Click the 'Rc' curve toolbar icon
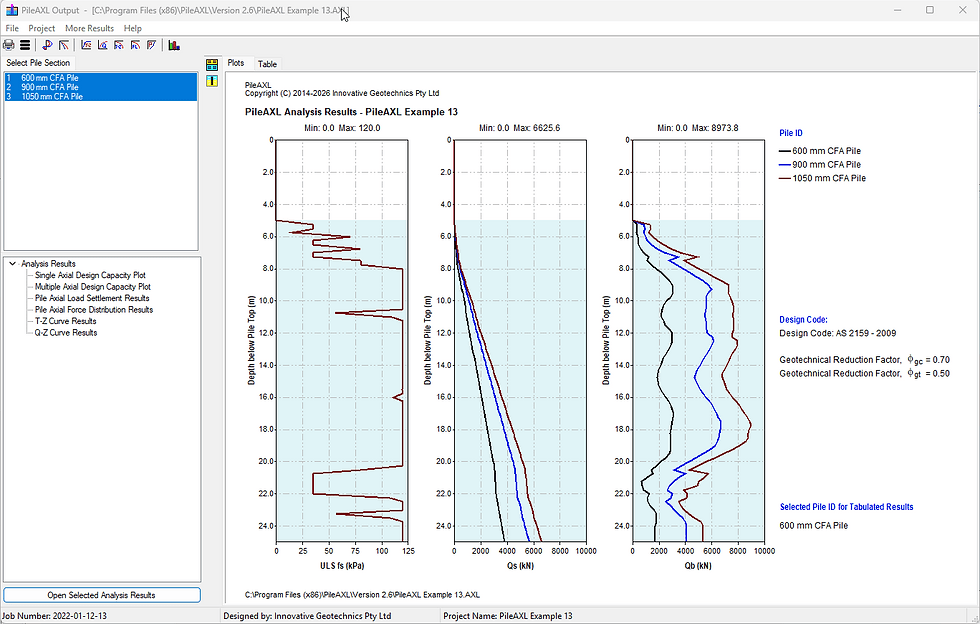Image resolution: width=980 pixels, height=624 pixels. (x=135, y=45)
